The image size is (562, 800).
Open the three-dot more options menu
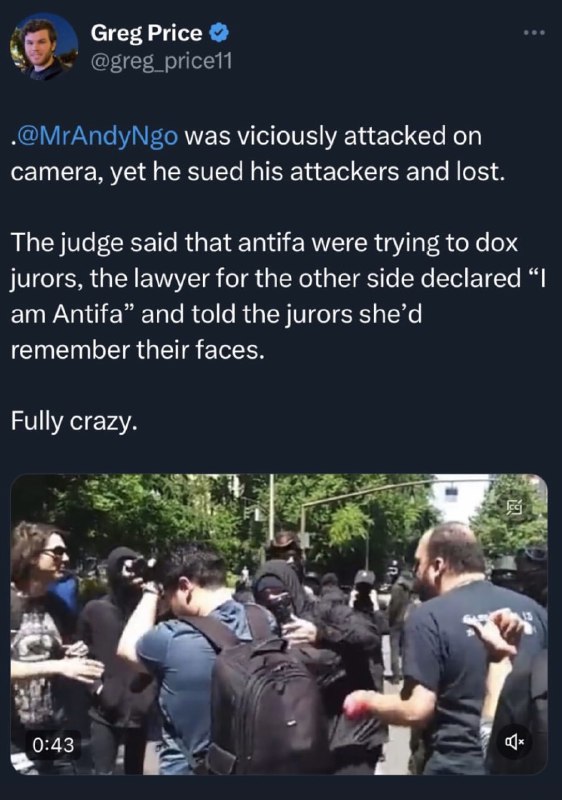[x=534, y=33]
